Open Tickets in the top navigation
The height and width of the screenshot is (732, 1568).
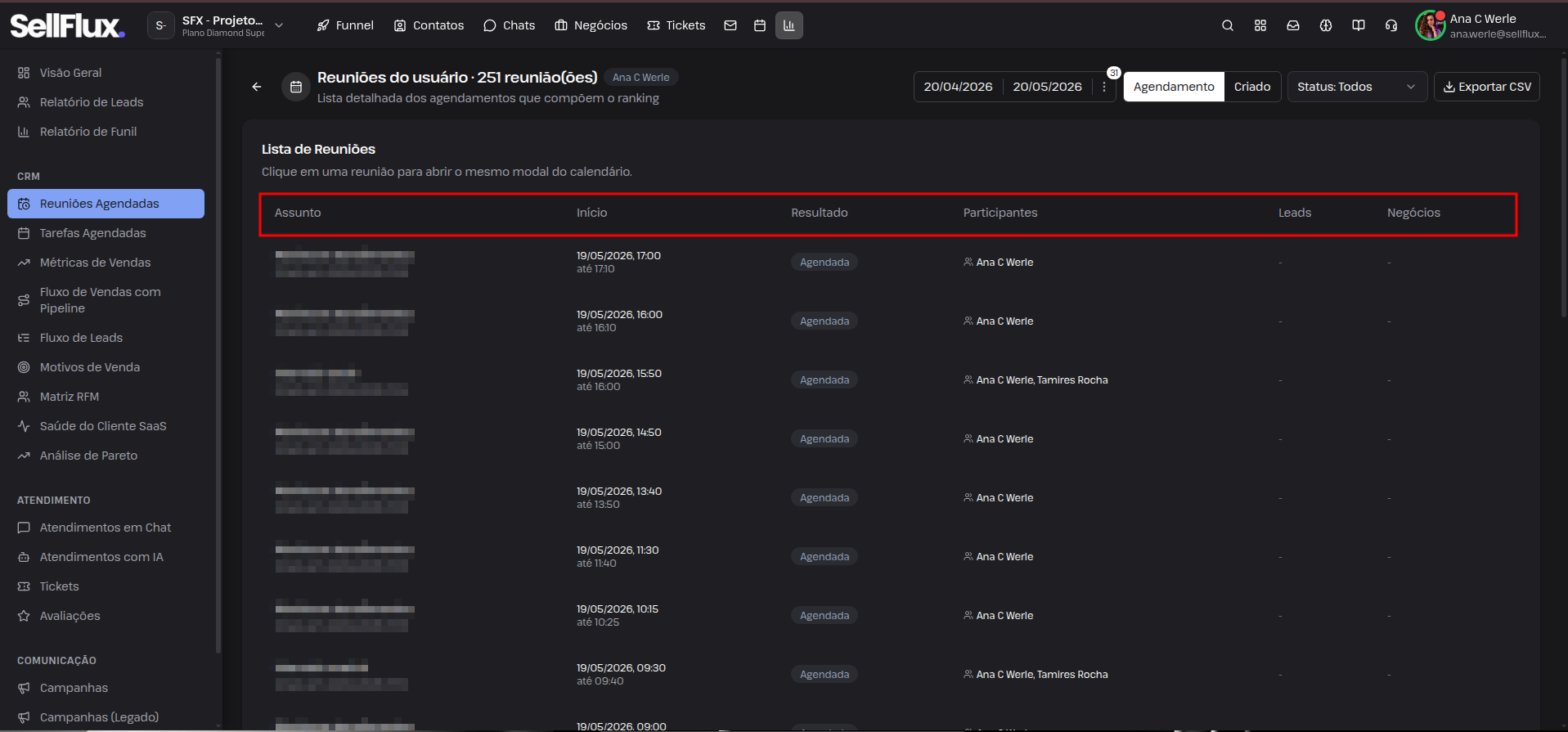tap(676, 25)
